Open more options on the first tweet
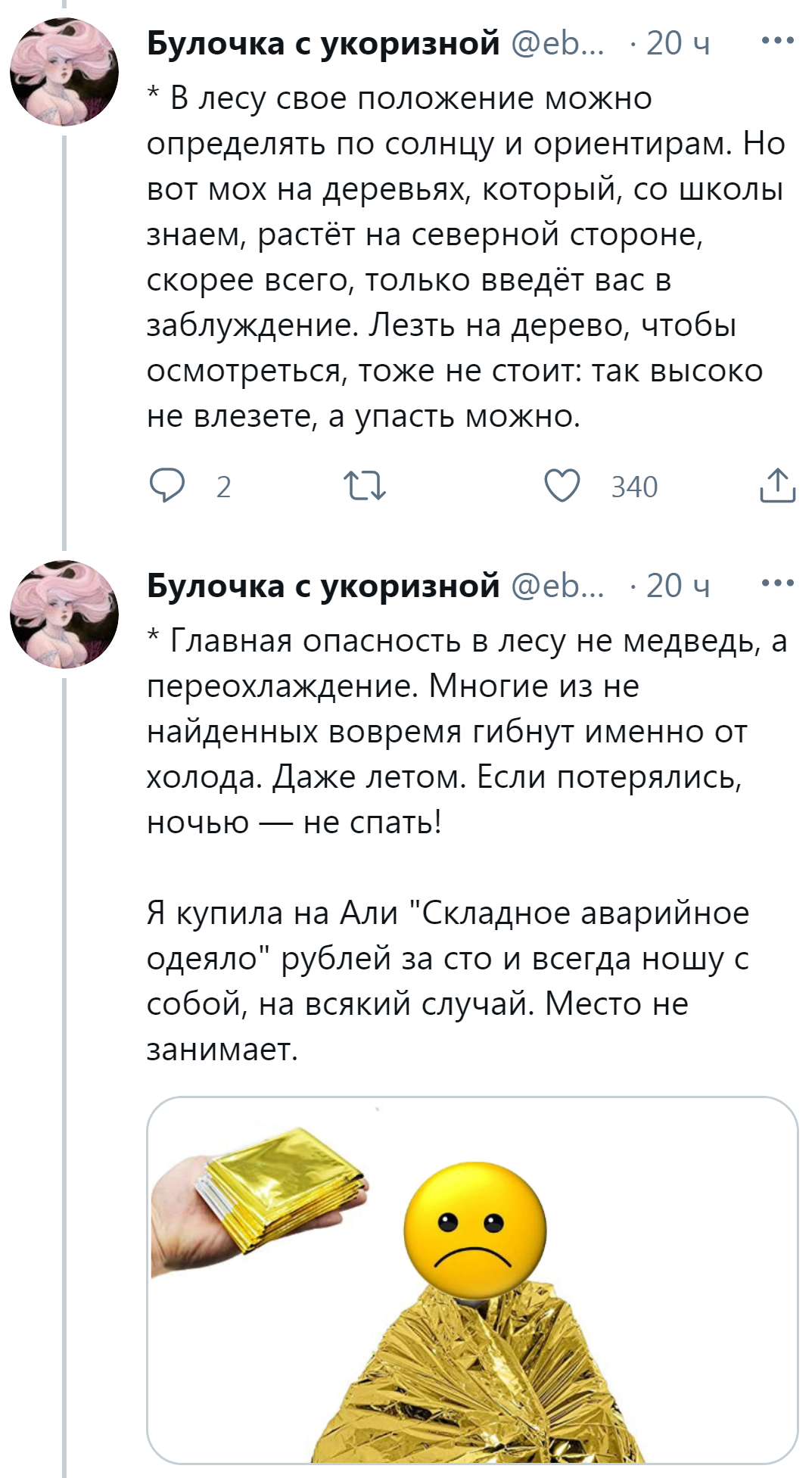Viewport: 812px width, 1478px height. pos(777,42)
